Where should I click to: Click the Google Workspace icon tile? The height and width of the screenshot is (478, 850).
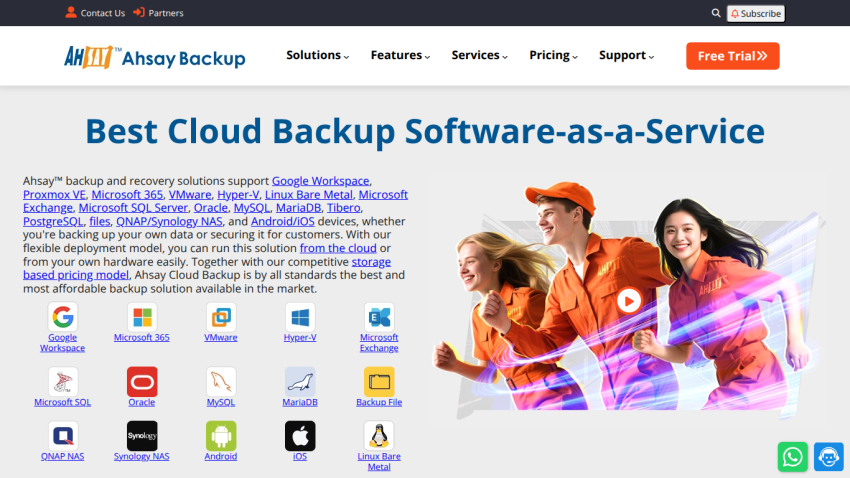tap(62, 317)
